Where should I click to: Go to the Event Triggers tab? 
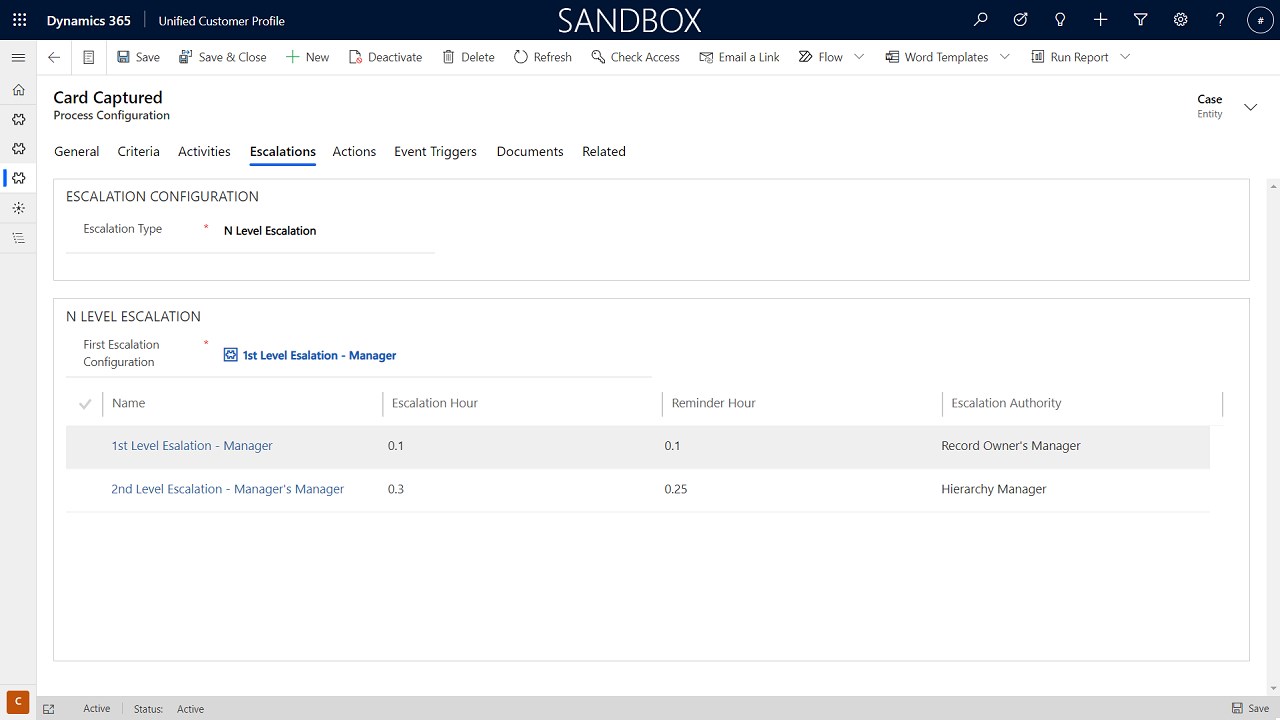(x=435, y=152)
